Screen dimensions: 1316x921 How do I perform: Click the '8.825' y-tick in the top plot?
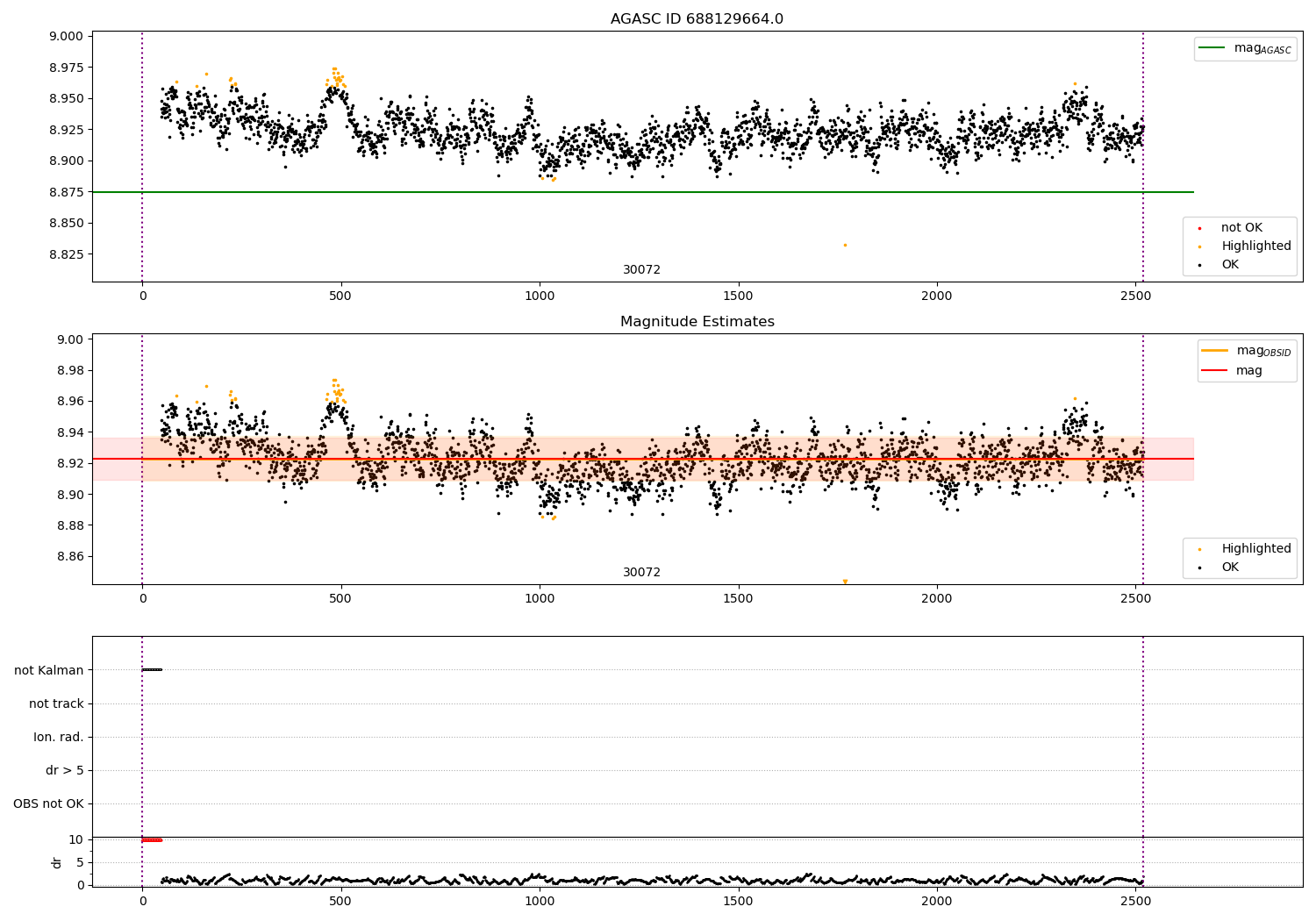point(67,254)
